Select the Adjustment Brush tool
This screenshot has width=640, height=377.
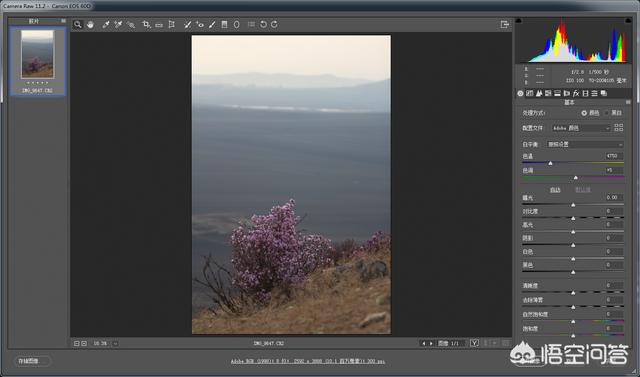pyautogui.click(x=212, y=24)
